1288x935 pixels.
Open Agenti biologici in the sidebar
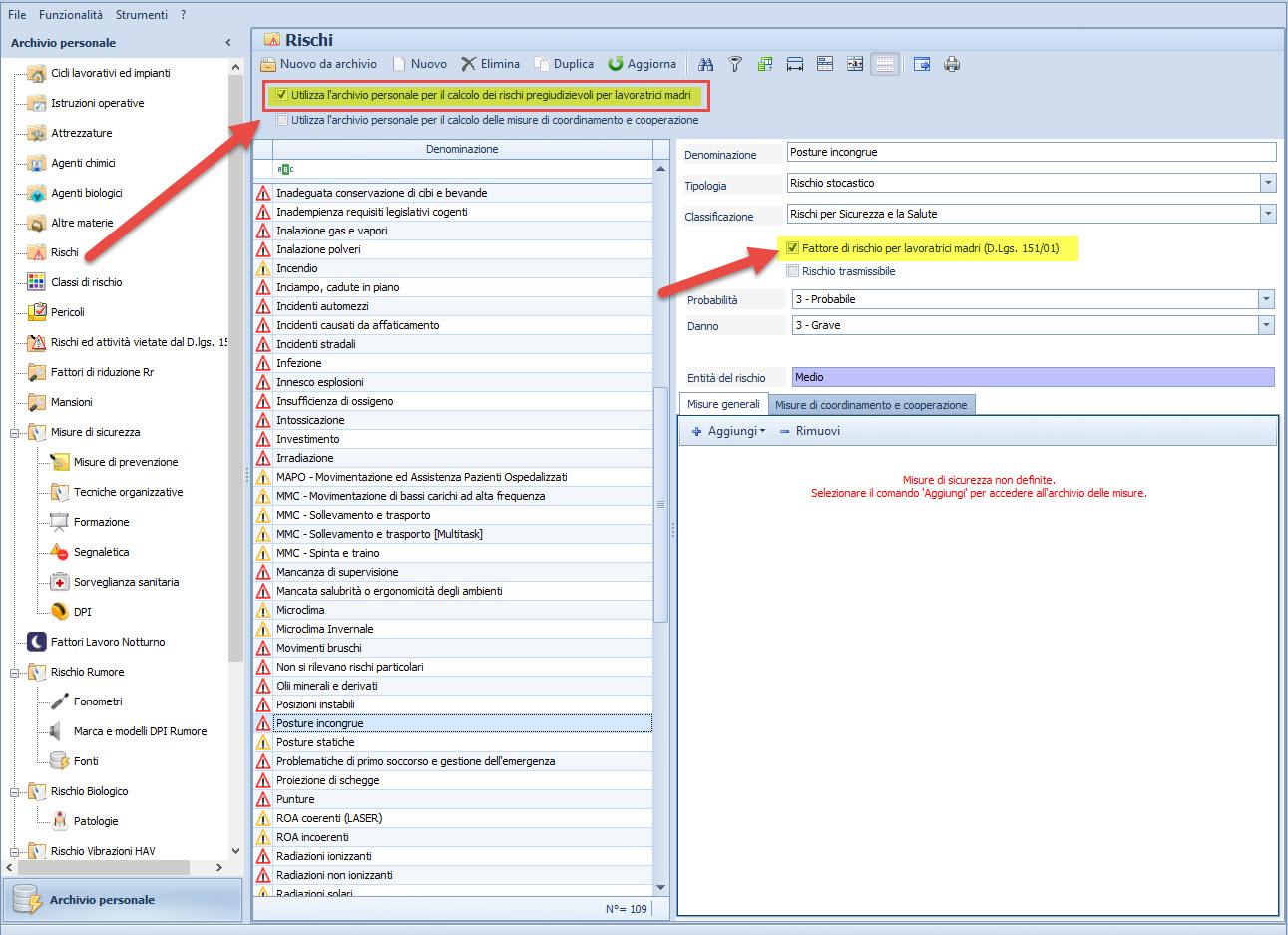[x=86, y=193]
